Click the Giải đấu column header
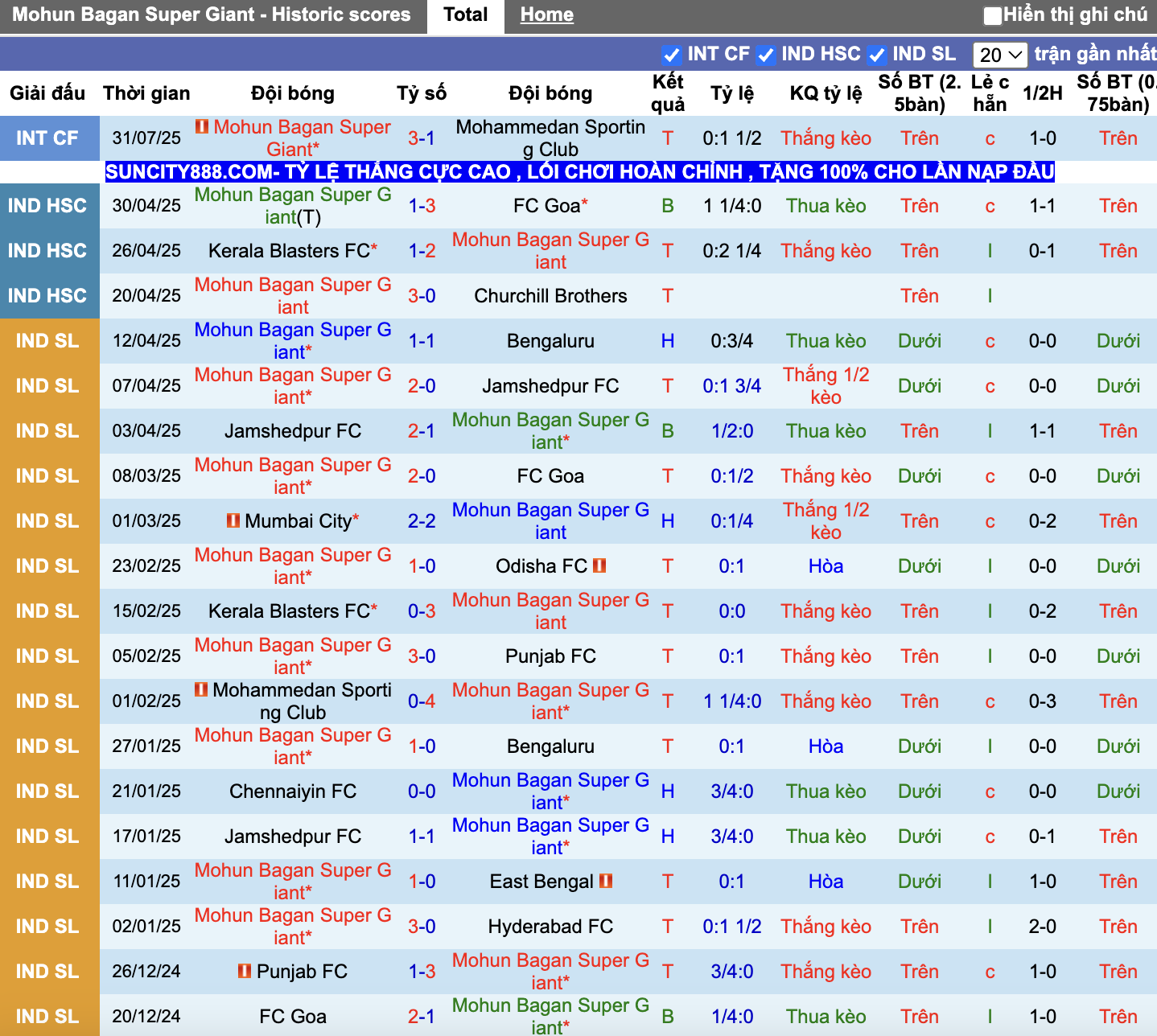The height and width of the screenshot is (1036, 1157). tap(47, 93)
